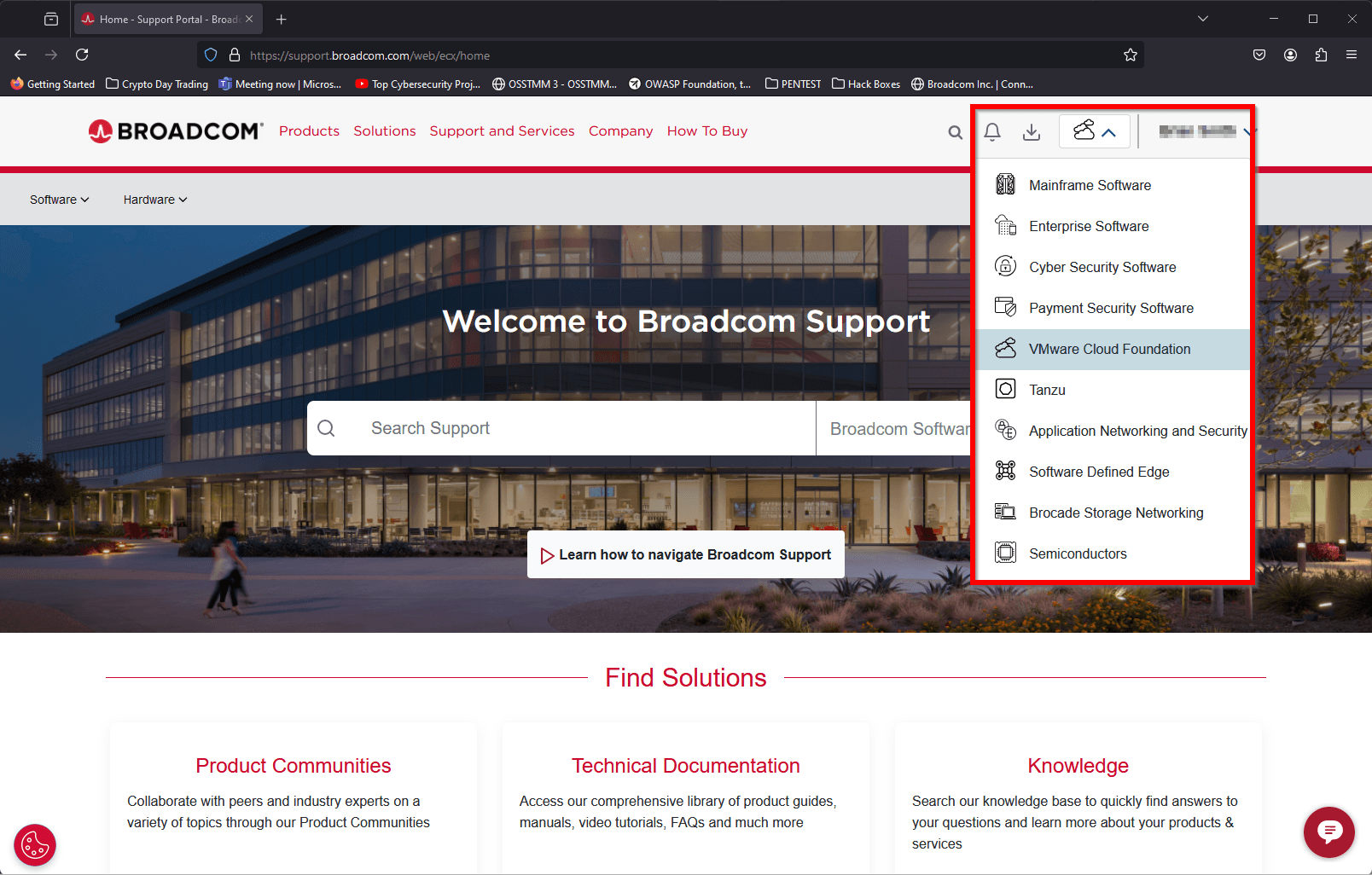Open the site security padlock icon
1372x875 pixels.
[x=235, y=55]
